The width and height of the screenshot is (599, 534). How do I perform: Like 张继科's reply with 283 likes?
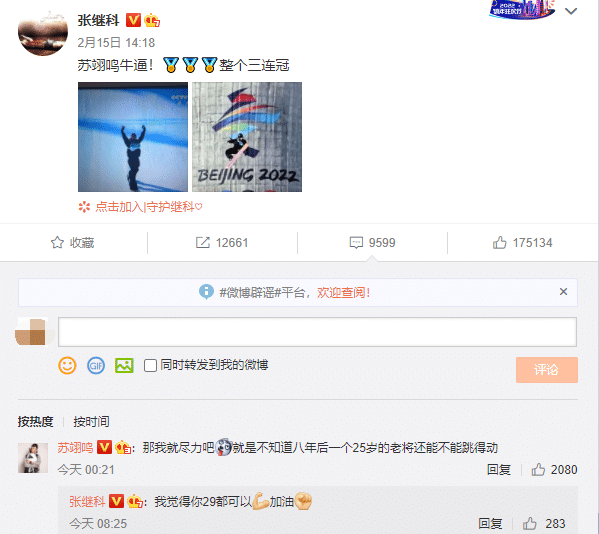click(529, 523)
